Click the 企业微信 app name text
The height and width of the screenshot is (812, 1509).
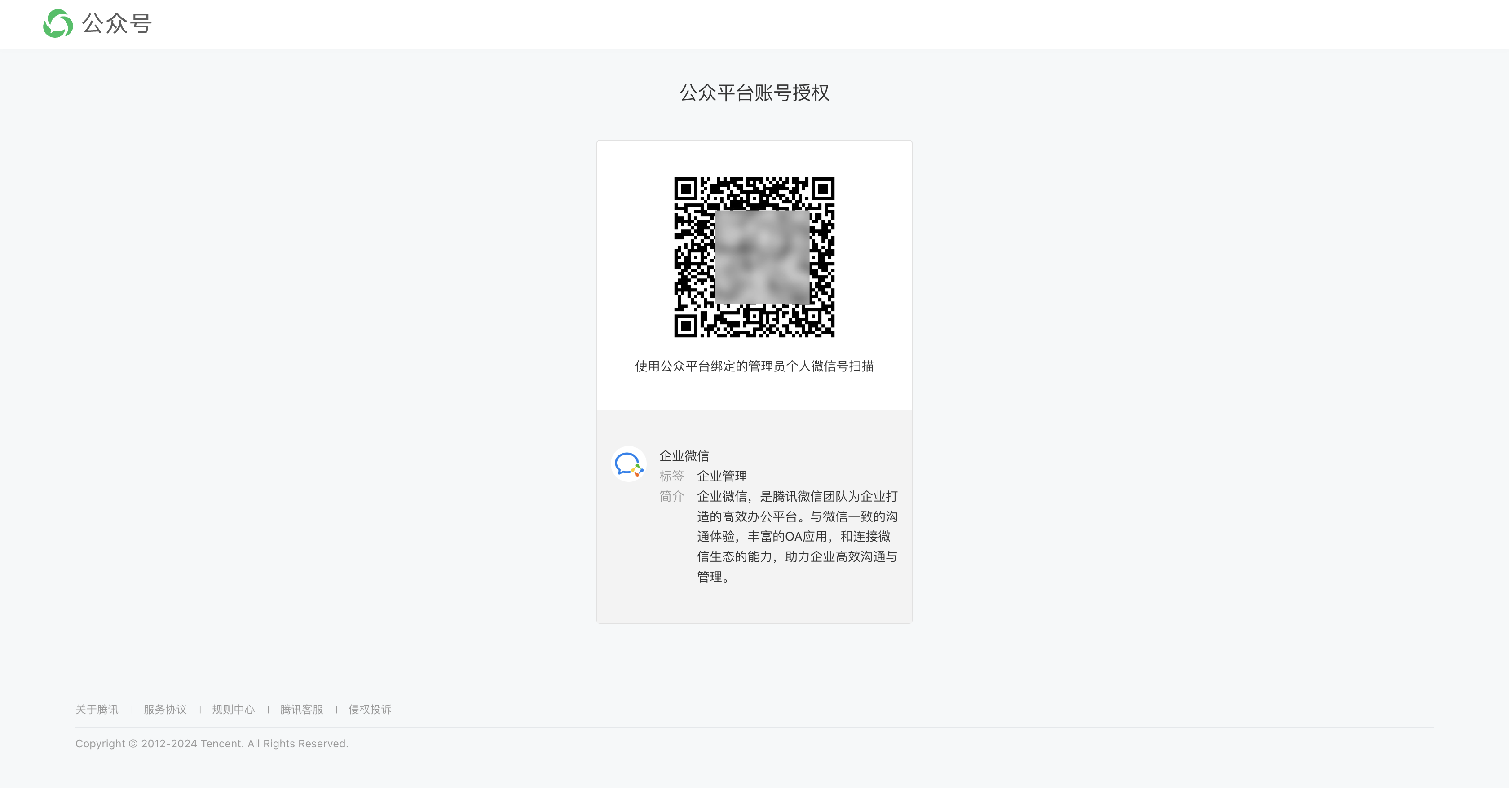pos(684,456)
